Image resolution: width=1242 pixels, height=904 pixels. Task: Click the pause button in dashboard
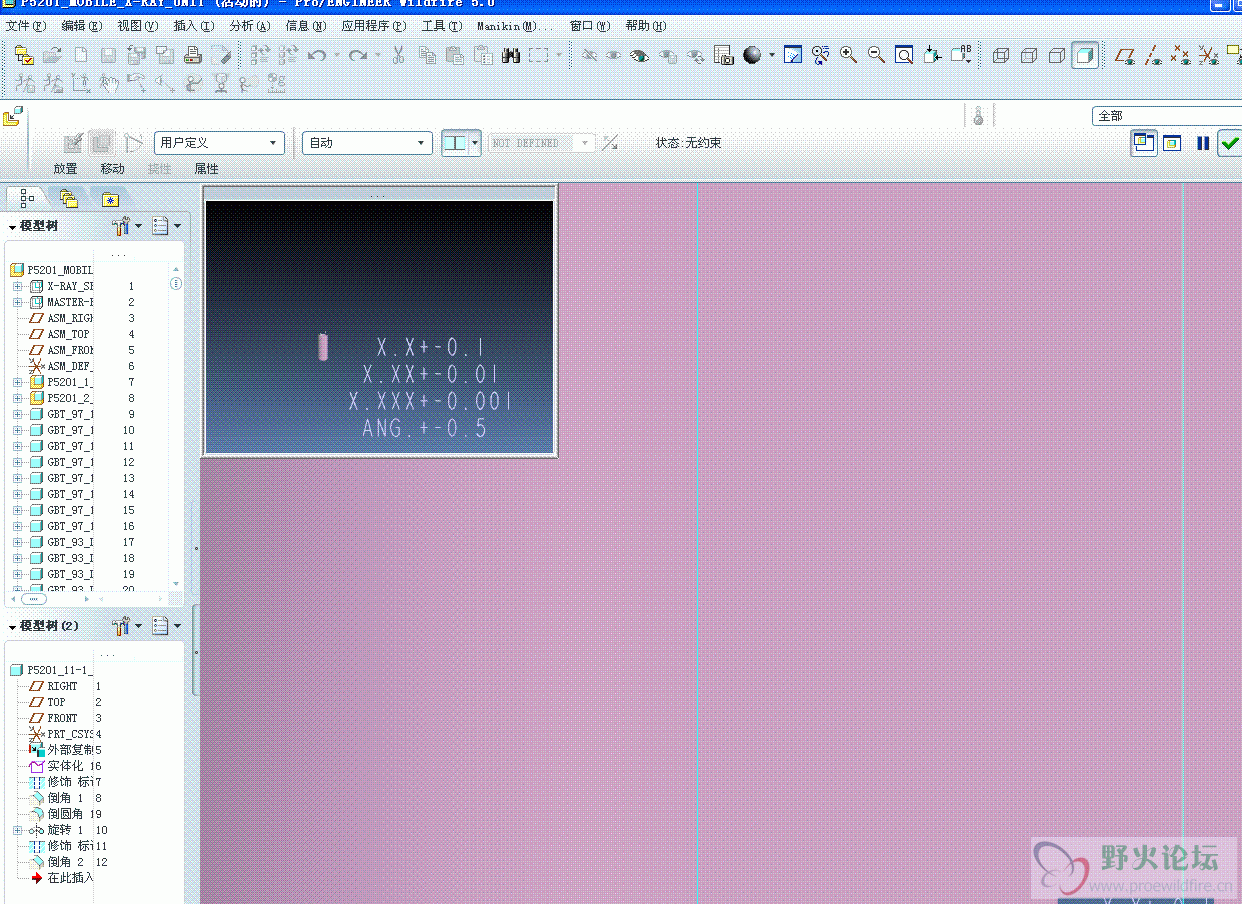1202,143
